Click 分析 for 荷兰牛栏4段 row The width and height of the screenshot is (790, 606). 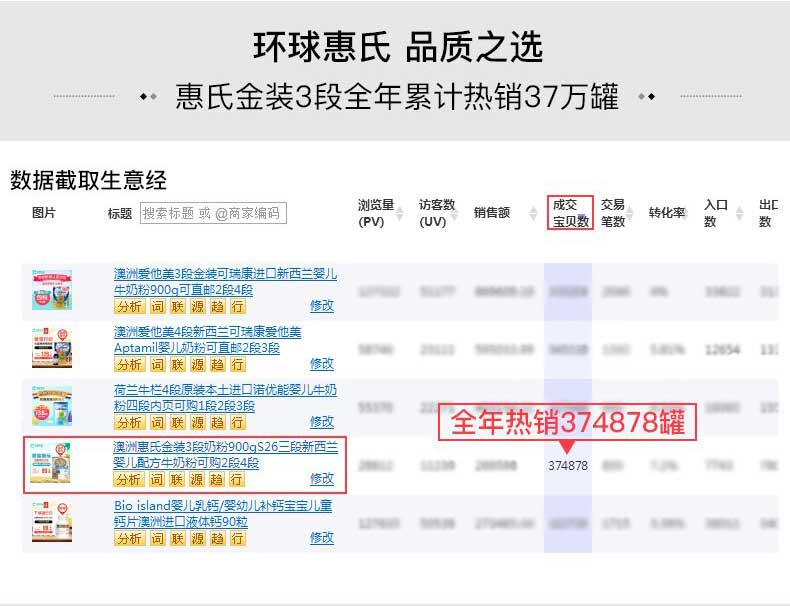(129, 422)
